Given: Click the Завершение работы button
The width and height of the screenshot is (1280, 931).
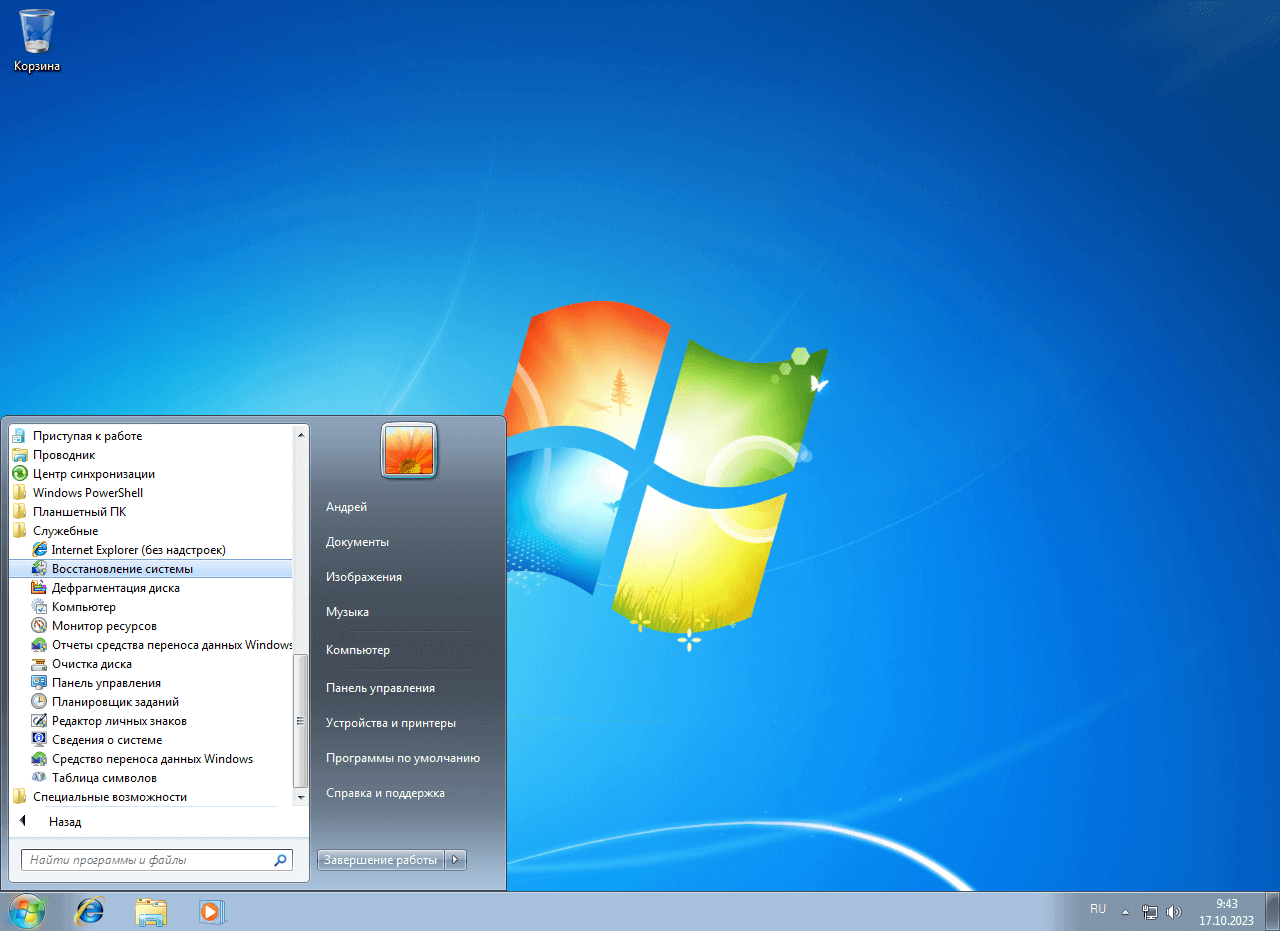Looking at the screenshot, I should 380,860.
